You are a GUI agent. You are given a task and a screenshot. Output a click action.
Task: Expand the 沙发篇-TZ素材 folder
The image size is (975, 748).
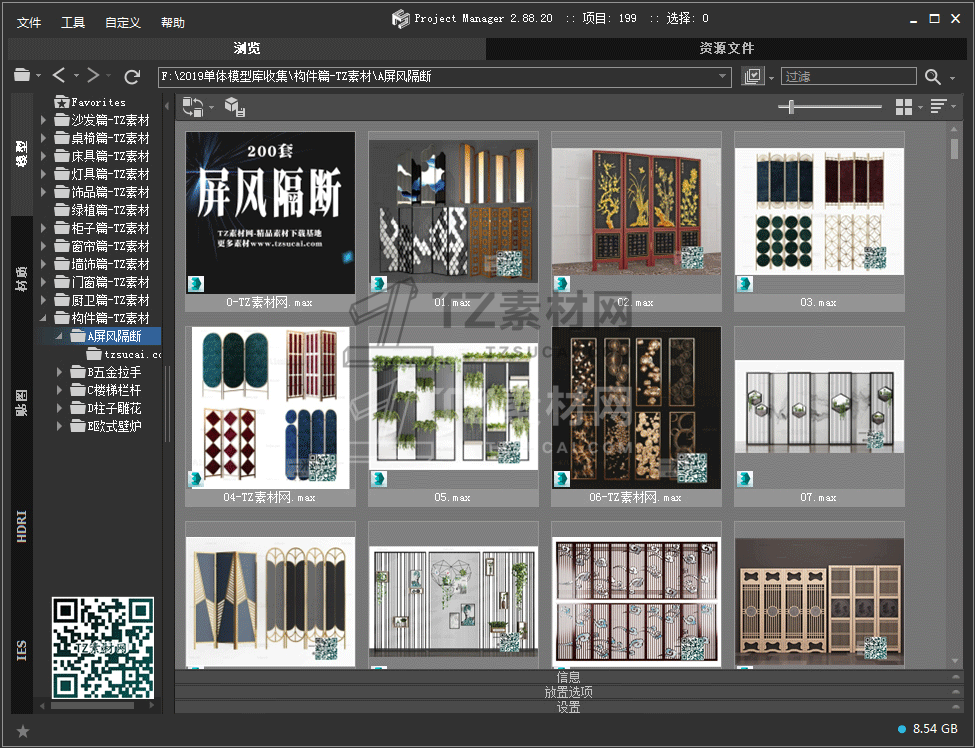click(44, 120)
